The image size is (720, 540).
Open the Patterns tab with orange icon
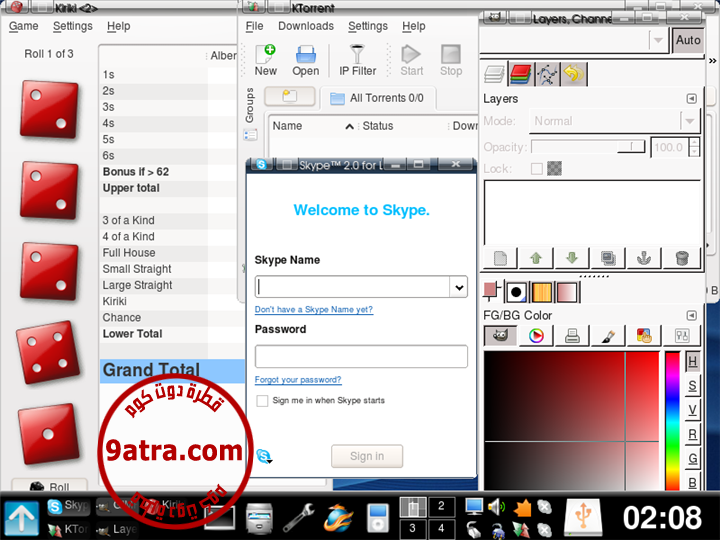coord(541,292)
